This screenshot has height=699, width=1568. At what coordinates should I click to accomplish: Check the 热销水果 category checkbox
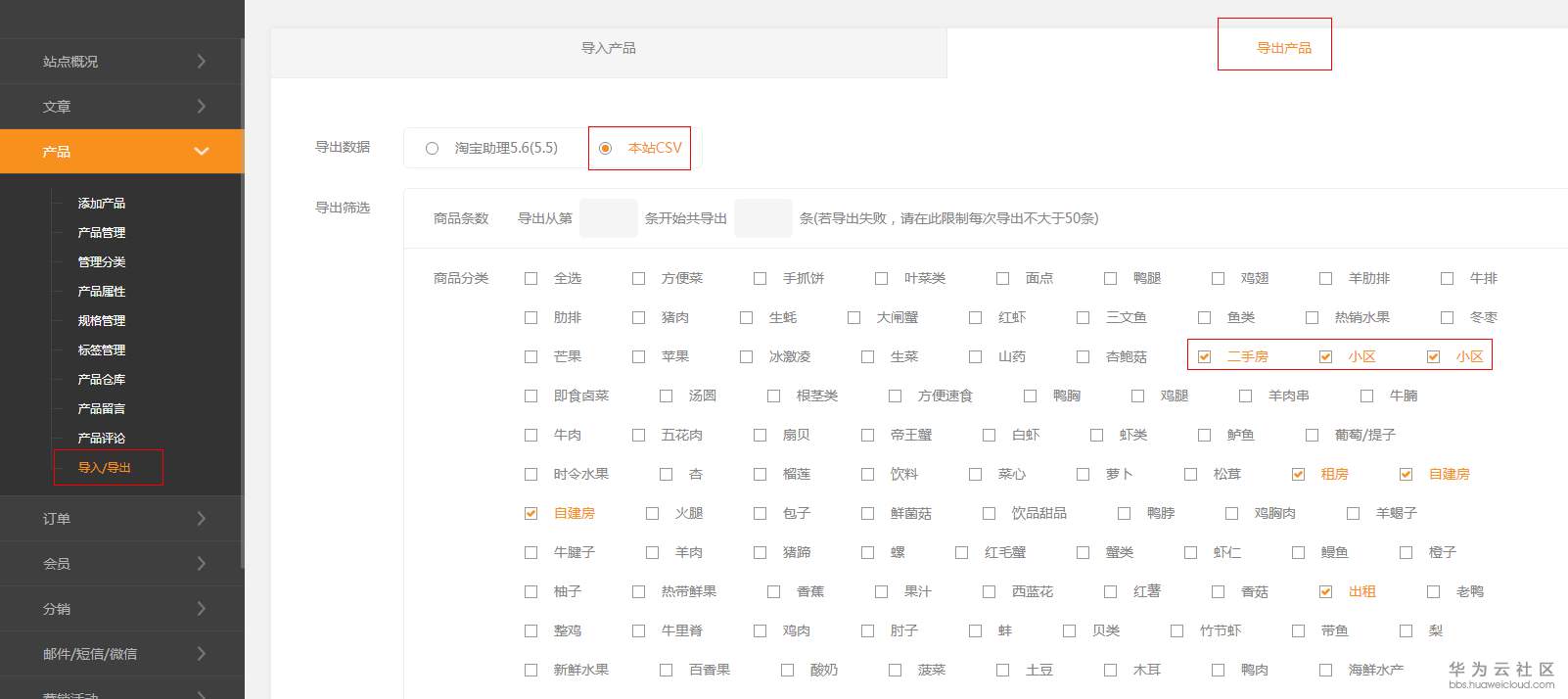1312,317
